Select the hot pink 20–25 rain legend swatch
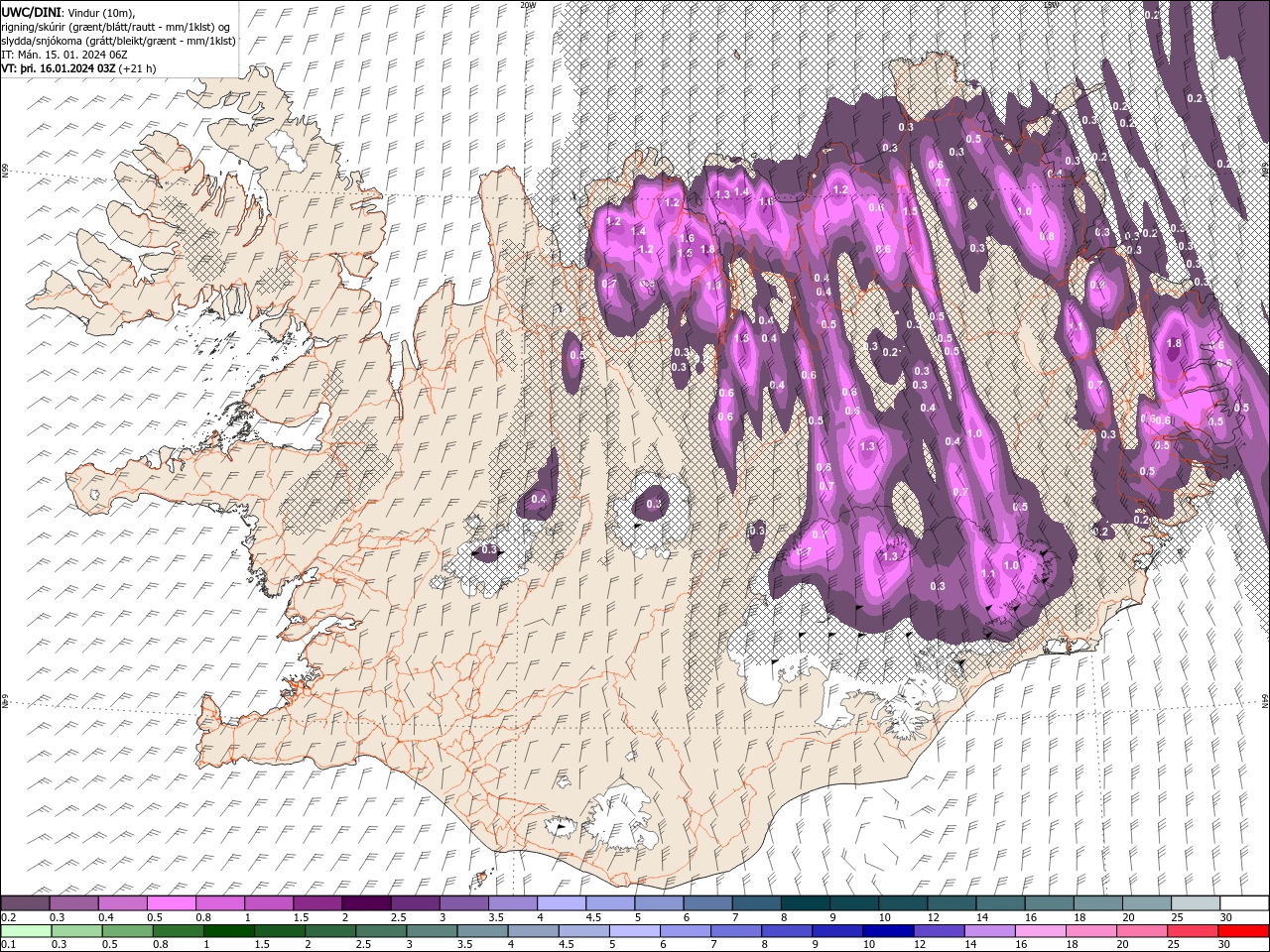Viewport: 1270px width, 952px height. pos(1140,931)
